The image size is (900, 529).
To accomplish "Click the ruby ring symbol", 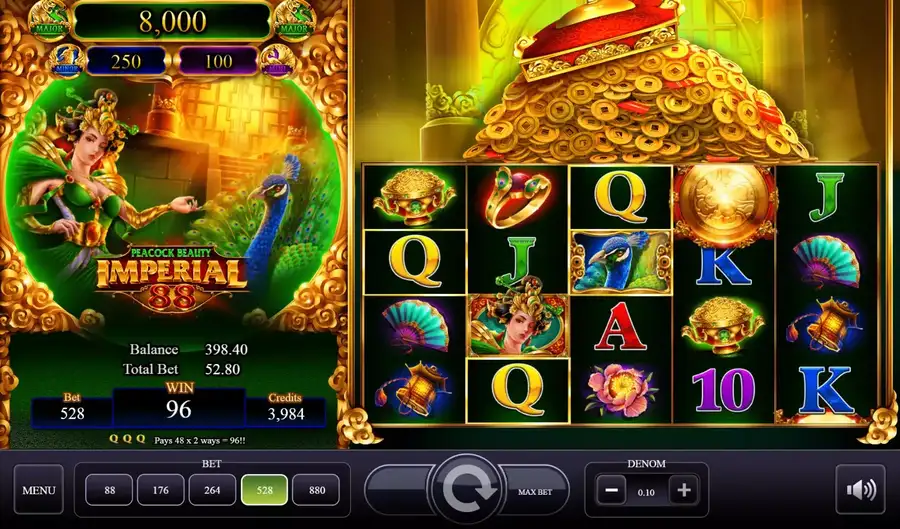I will click(518, 197).
